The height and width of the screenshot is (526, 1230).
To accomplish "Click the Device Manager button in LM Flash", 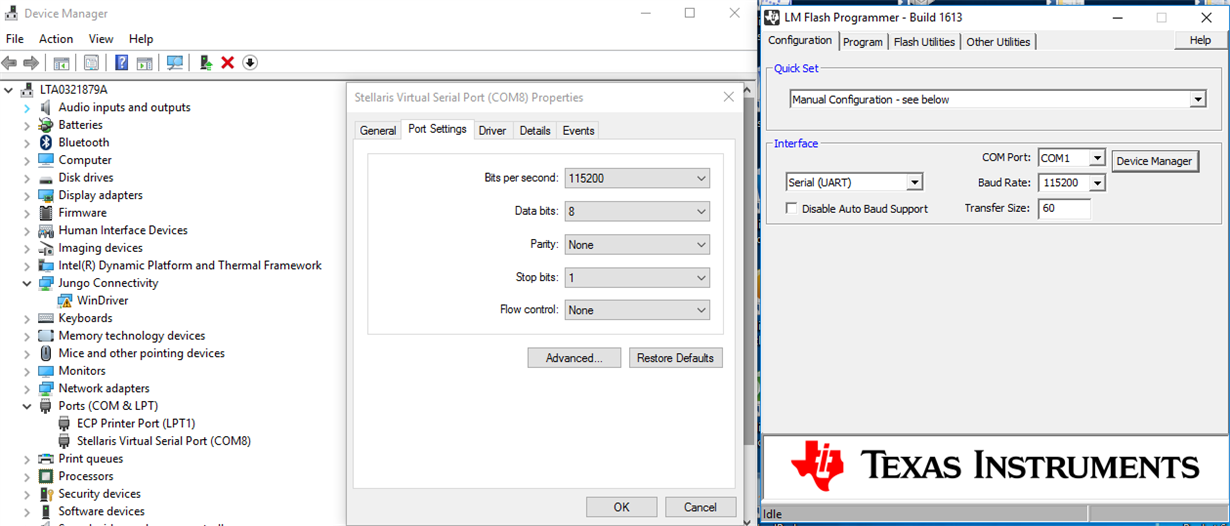I will [x=1154, y=161].
